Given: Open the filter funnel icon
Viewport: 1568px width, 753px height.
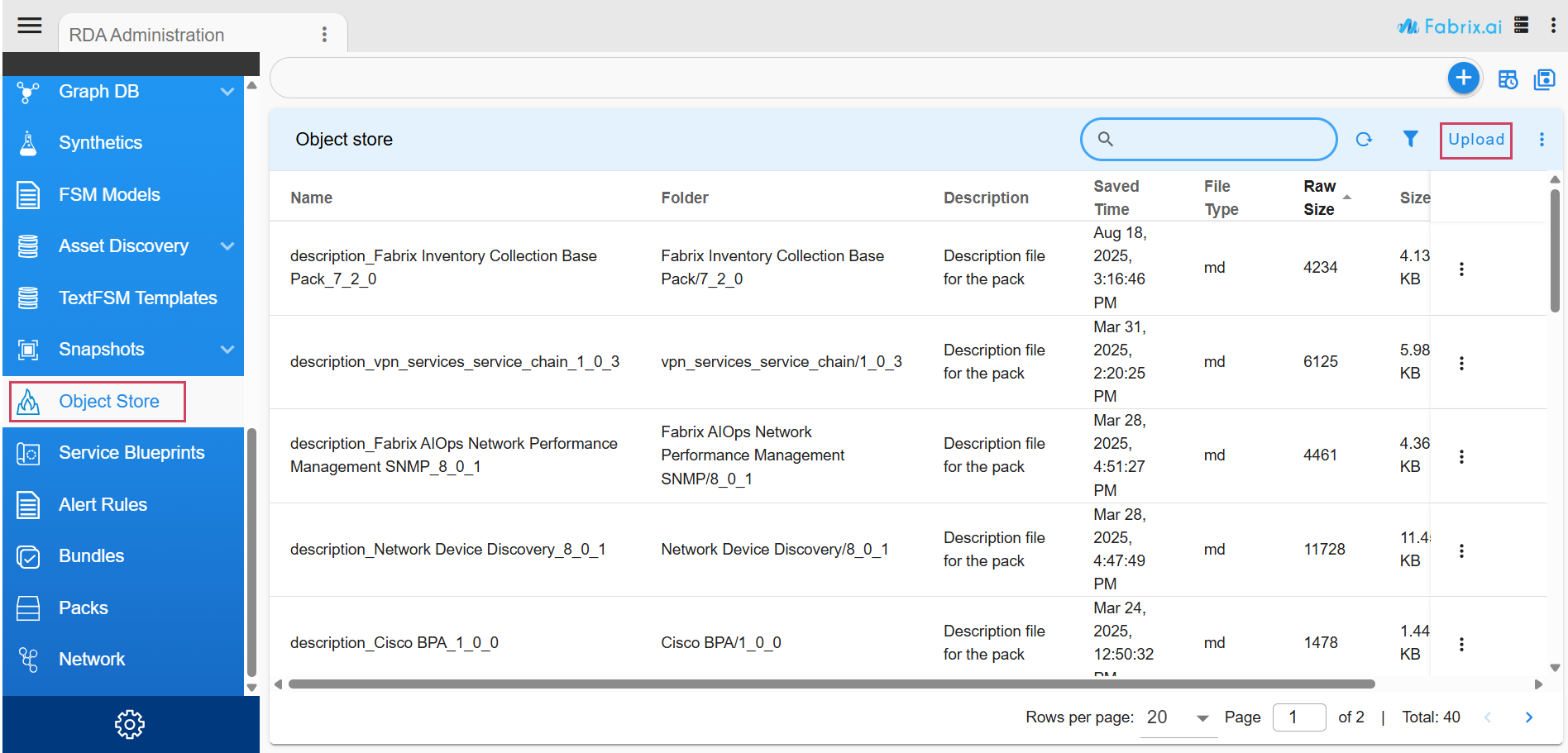Looking at the screenshot, I should [1410, 140].
